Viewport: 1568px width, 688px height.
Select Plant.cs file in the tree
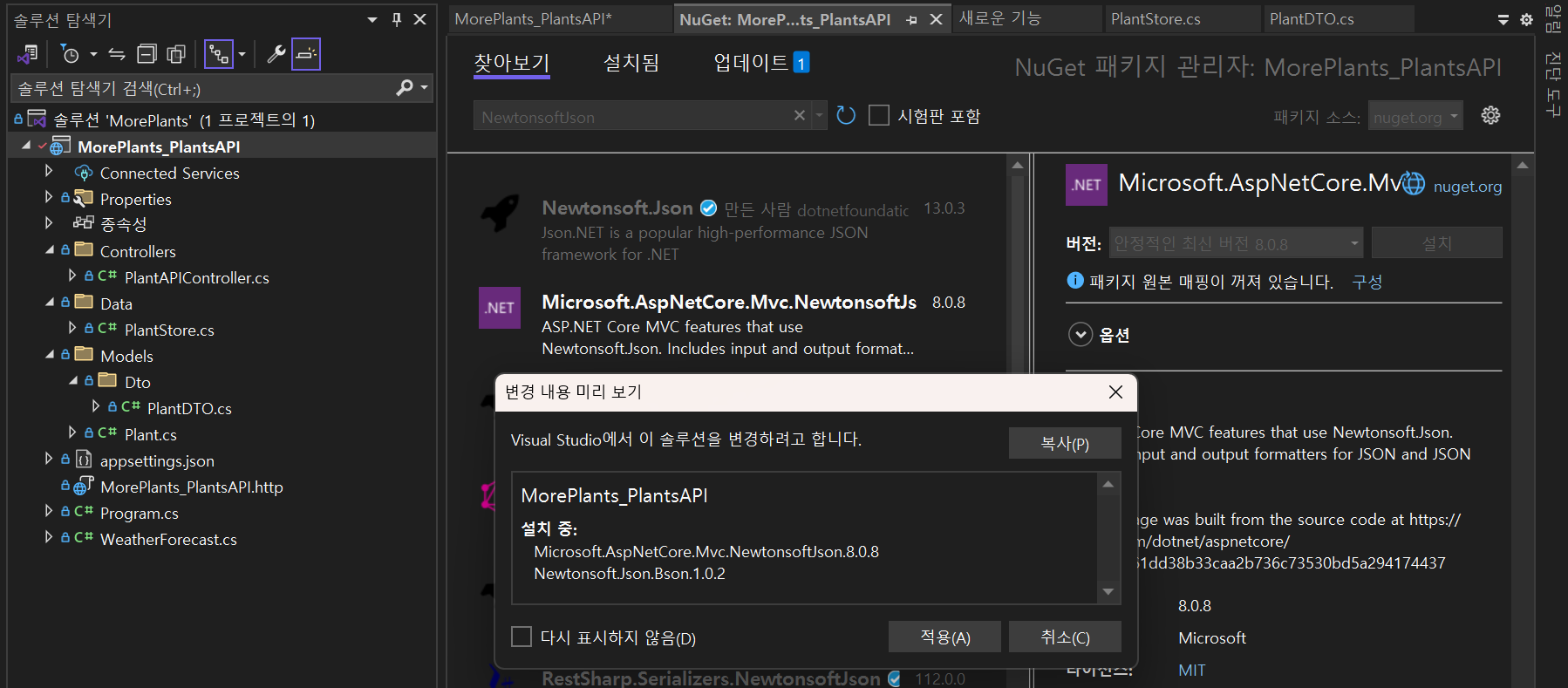click(151, 434)
